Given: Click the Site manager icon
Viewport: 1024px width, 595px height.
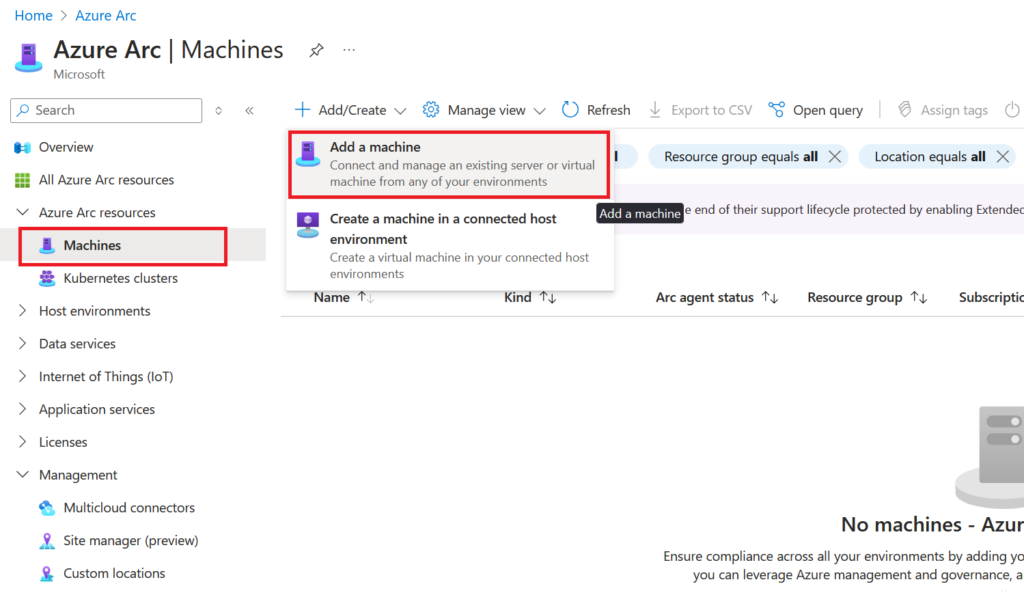Looking at the screenshot, I should click(x=47, y=541).
